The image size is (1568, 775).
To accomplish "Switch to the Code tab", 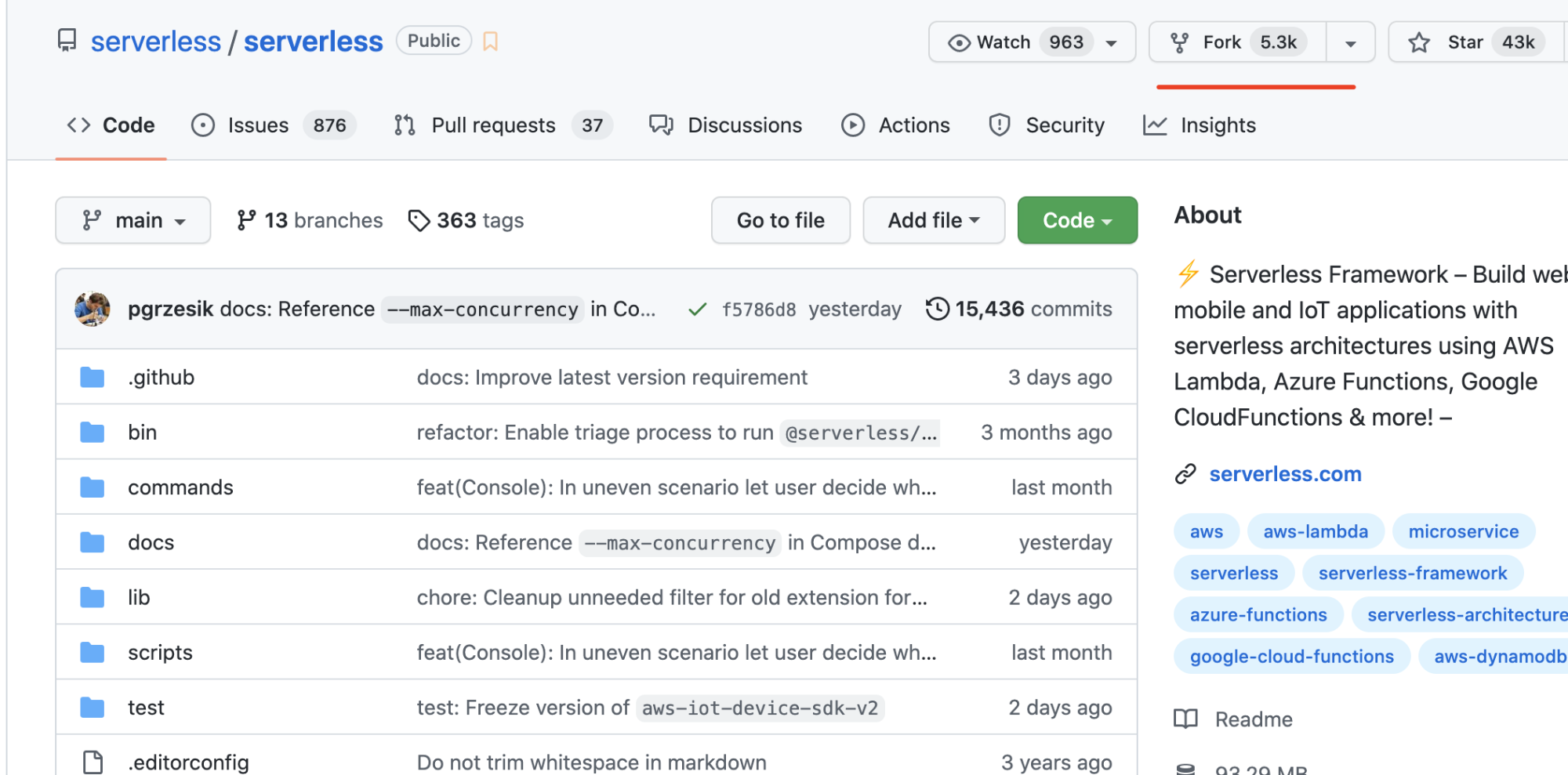I will (111, 125).
